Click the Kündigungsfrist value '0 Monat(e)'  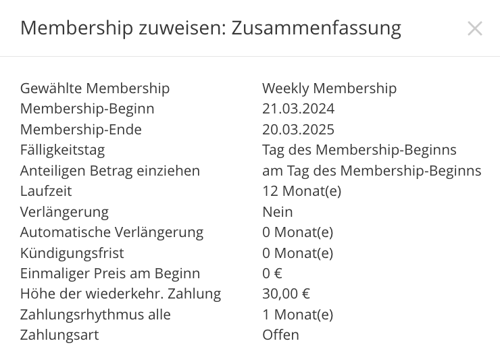(x=298, y=253)
